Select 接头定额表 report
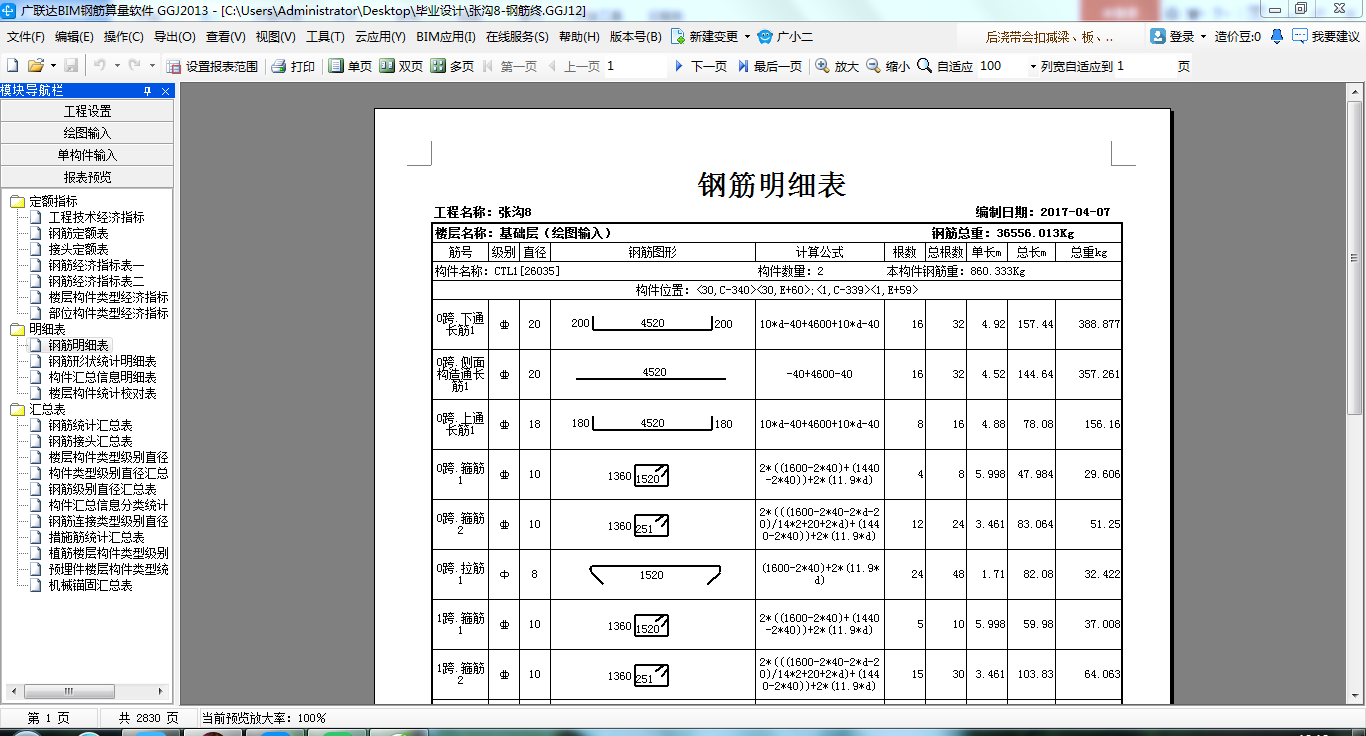Image resolution: width=1366 pixels, height=736 pixels. [x=78, y=249]
